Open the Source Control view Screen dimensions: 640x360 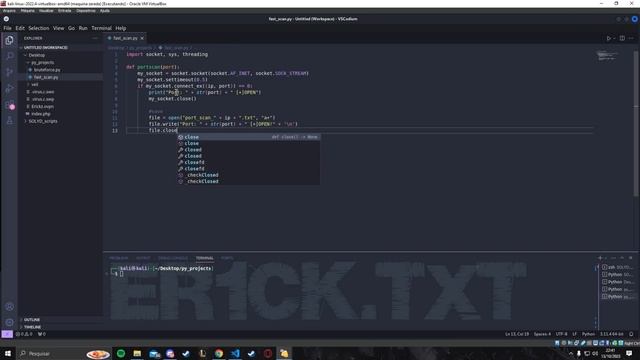coord(9,72)
